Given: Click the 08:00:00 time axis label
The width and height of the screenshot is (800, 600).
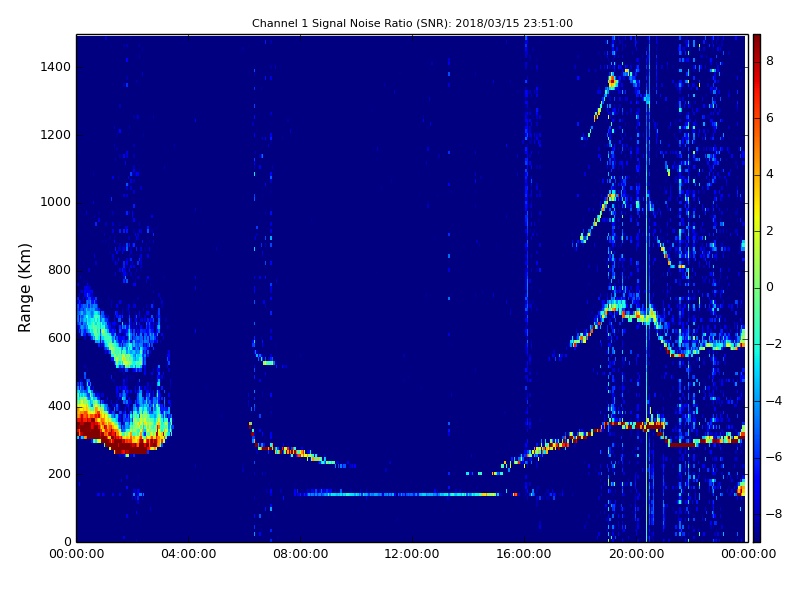Looking at the screenshot, I should [301, 554].
